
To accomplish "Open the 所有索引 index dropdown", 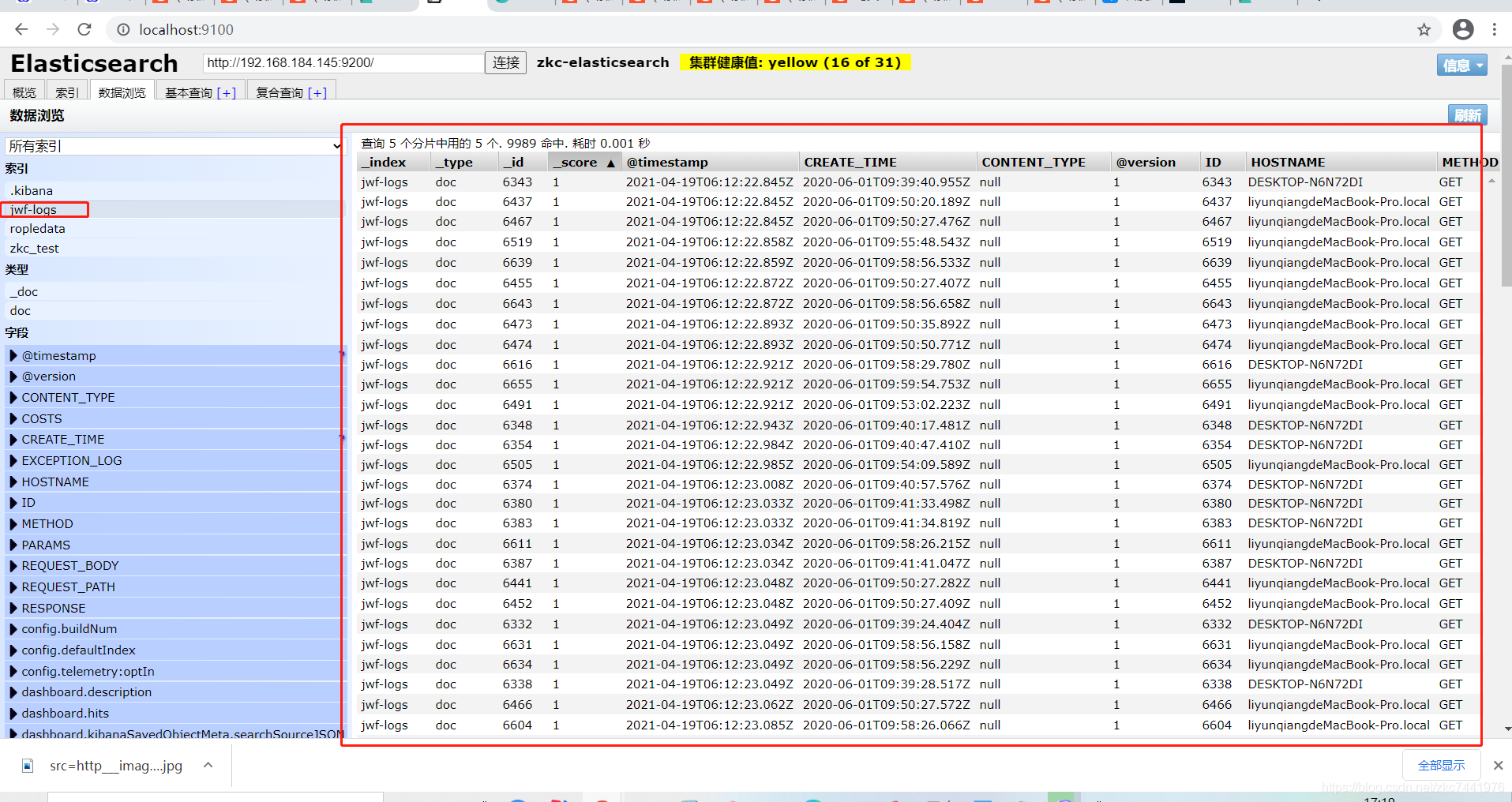I will pyautogui.click(x=174, y=146).
